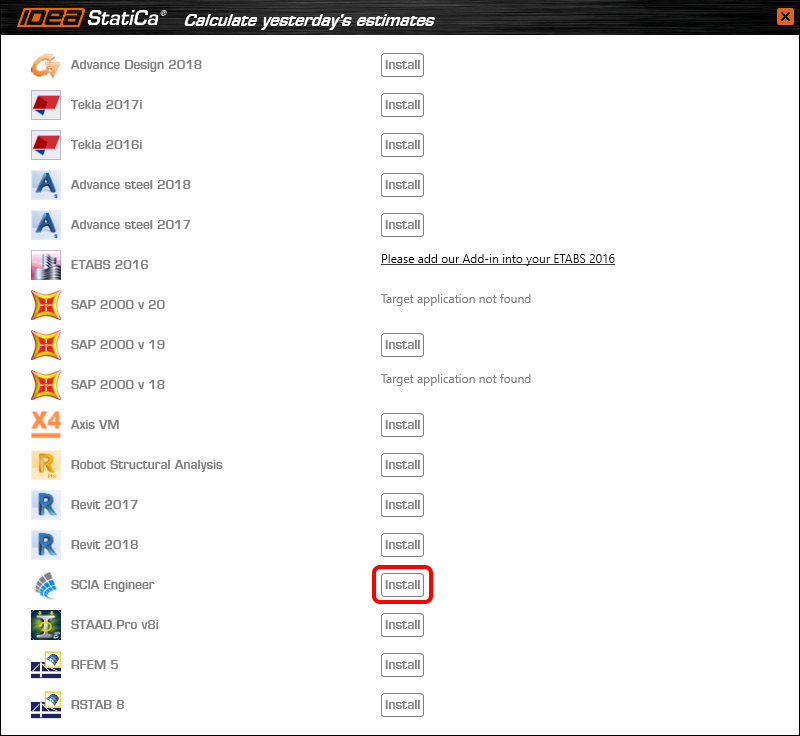800x736 pixels.
Task: Click the ETABS 2016 building icon
Action: (45, 265)
